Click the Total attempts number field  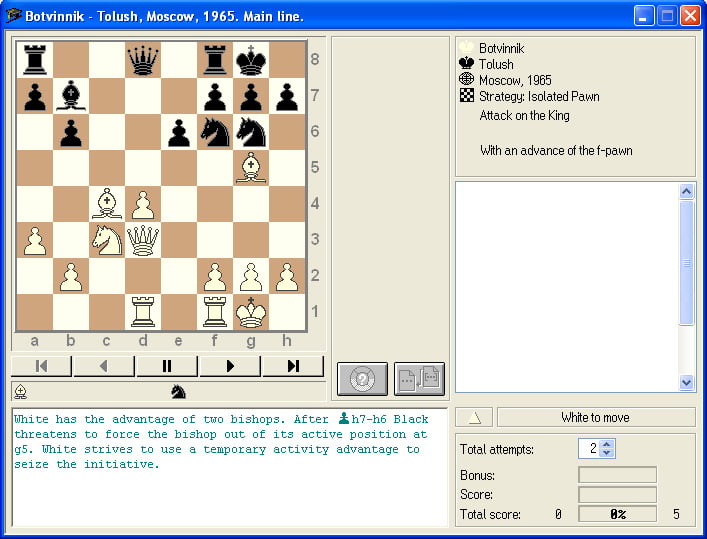click(590, 448)
